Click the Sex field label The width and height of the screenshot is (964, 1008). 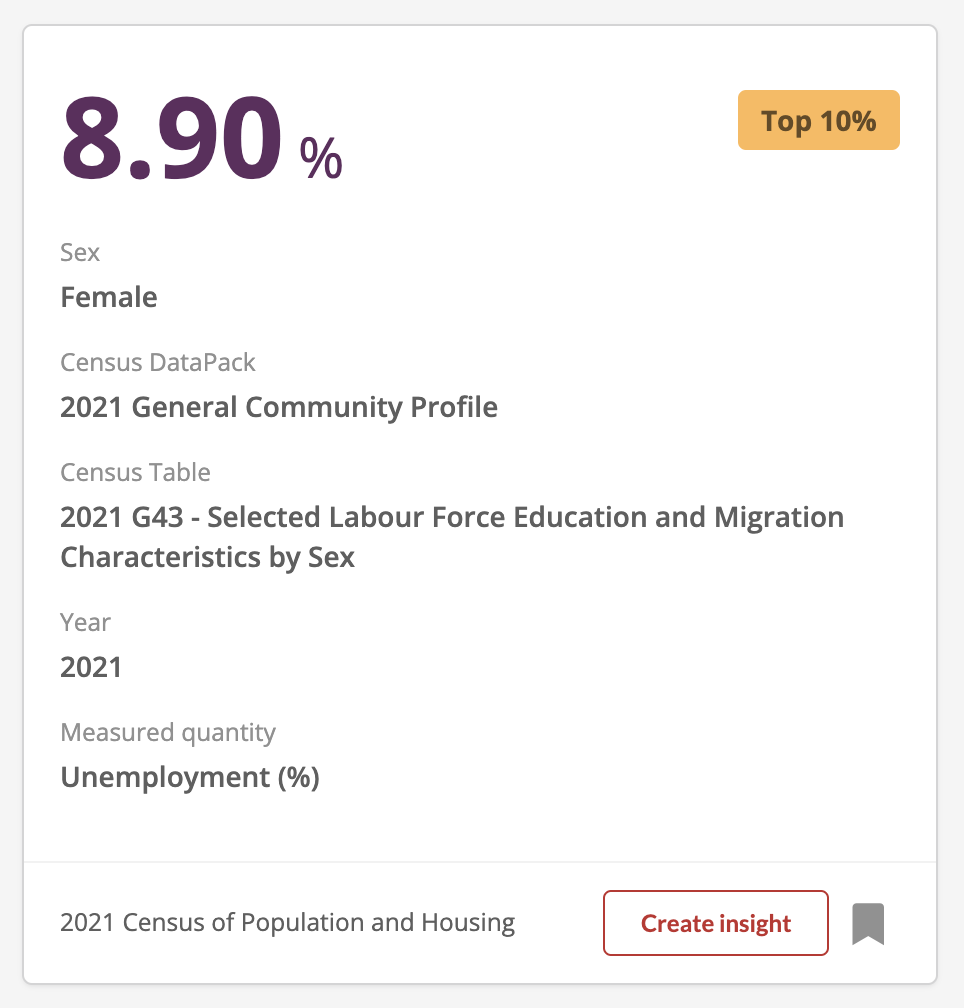pyautogui.click(x=80, y=253)
